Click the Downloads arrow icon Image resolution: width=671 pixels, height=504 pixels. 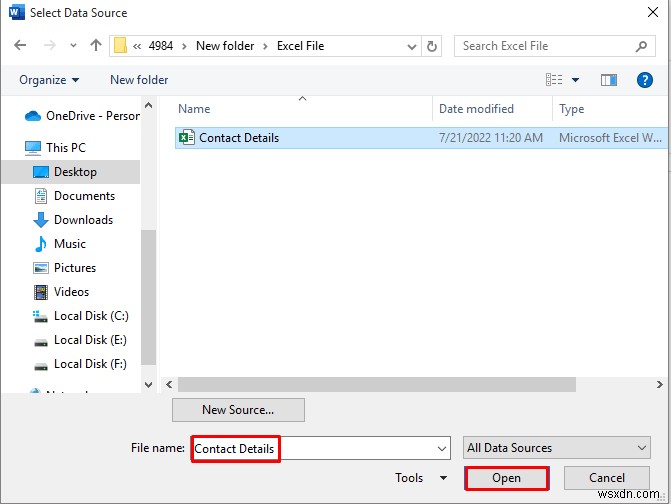click(x=41, y=220)
